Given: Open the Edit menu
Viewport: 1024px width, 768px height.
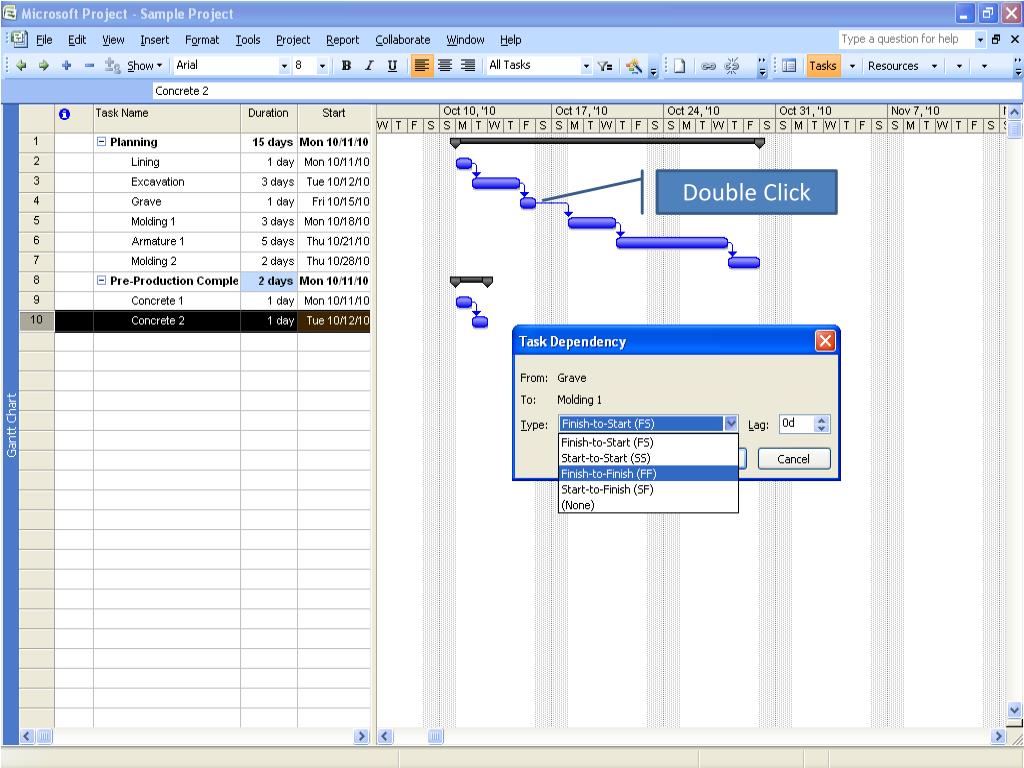Looking at the screenshot, I should coord(77,40).
